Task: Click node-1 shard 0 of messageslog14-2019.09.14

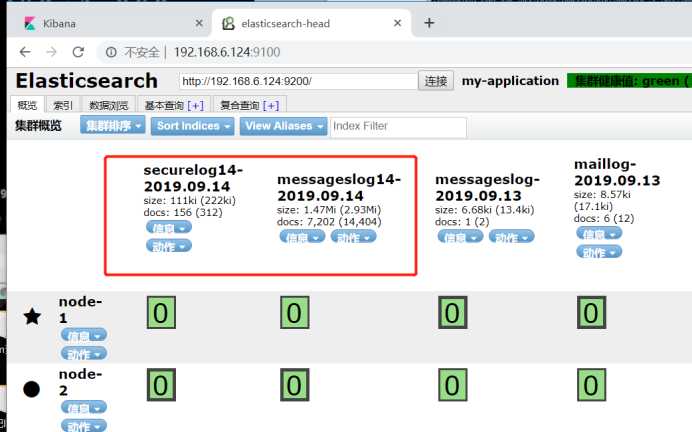Action: [x=294, y=312]
